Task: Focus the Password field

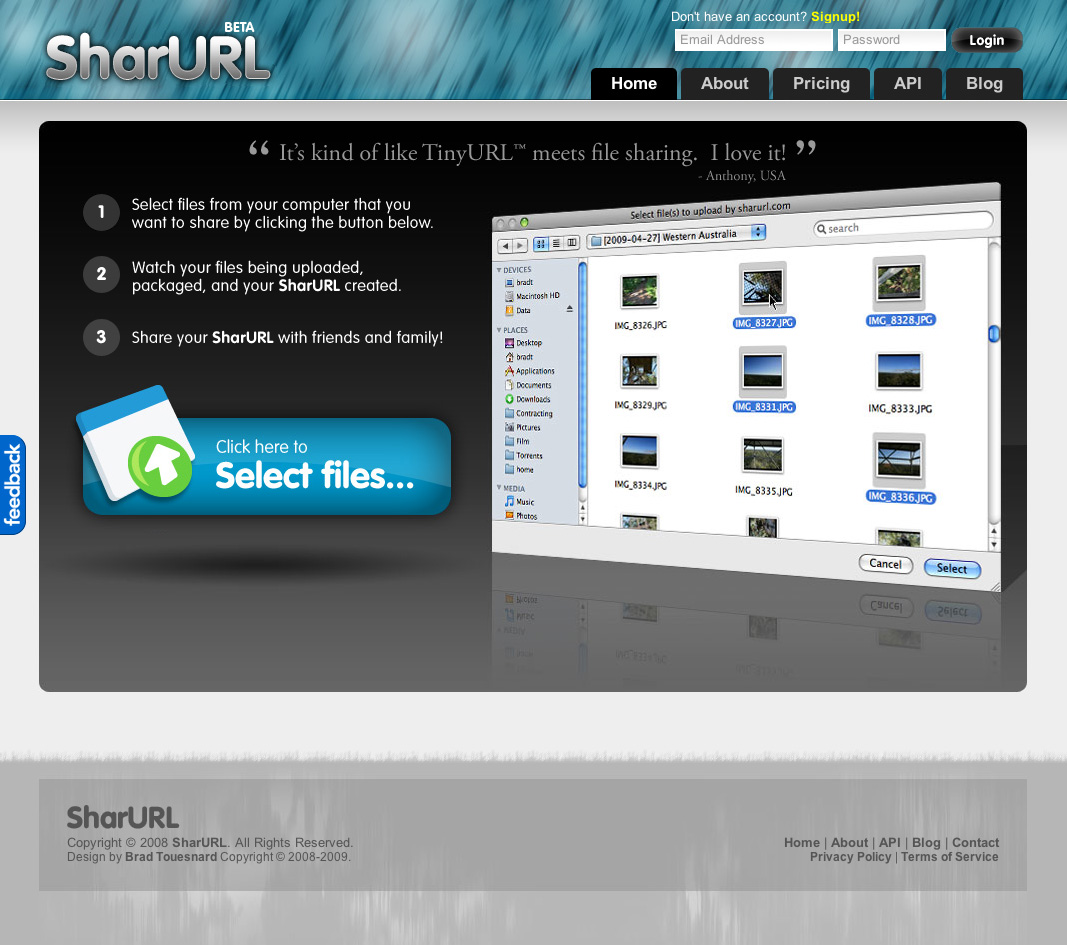Action: coord(891,40)
